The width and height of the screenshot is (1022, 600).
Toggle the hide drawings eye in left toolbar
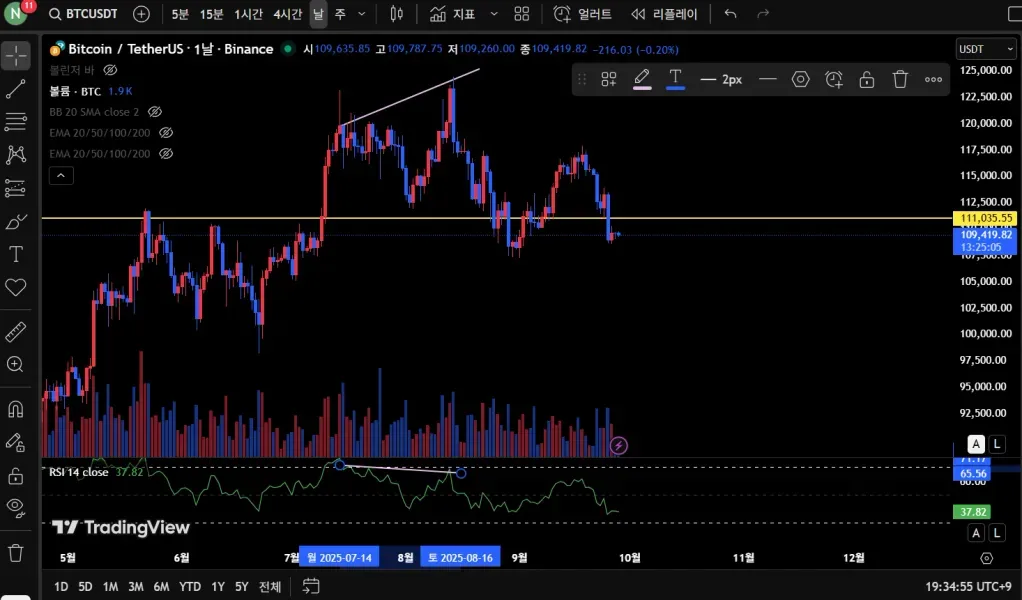click(16, 508)
